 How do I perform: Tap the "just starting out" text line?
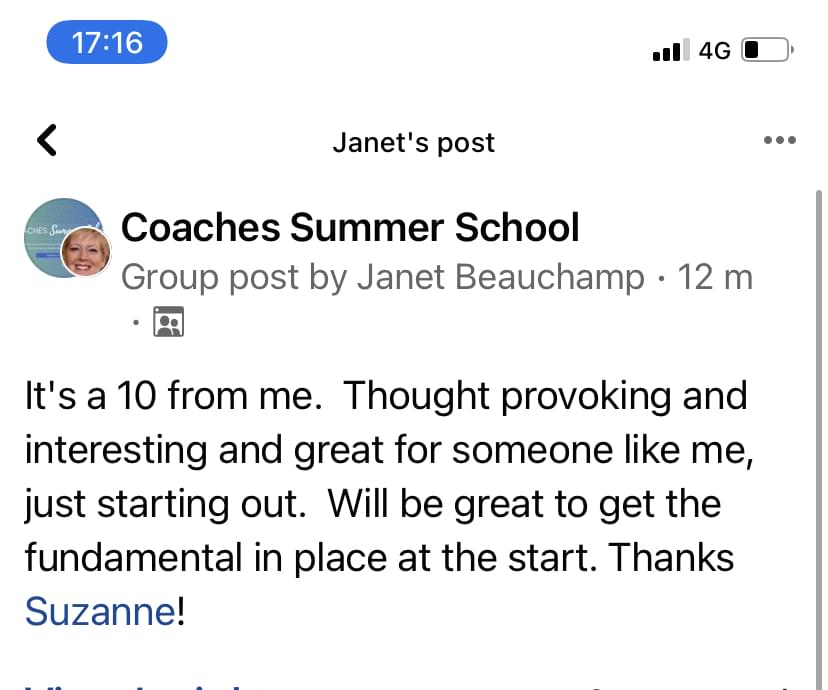pyautogui.click(x=162, y=504)
